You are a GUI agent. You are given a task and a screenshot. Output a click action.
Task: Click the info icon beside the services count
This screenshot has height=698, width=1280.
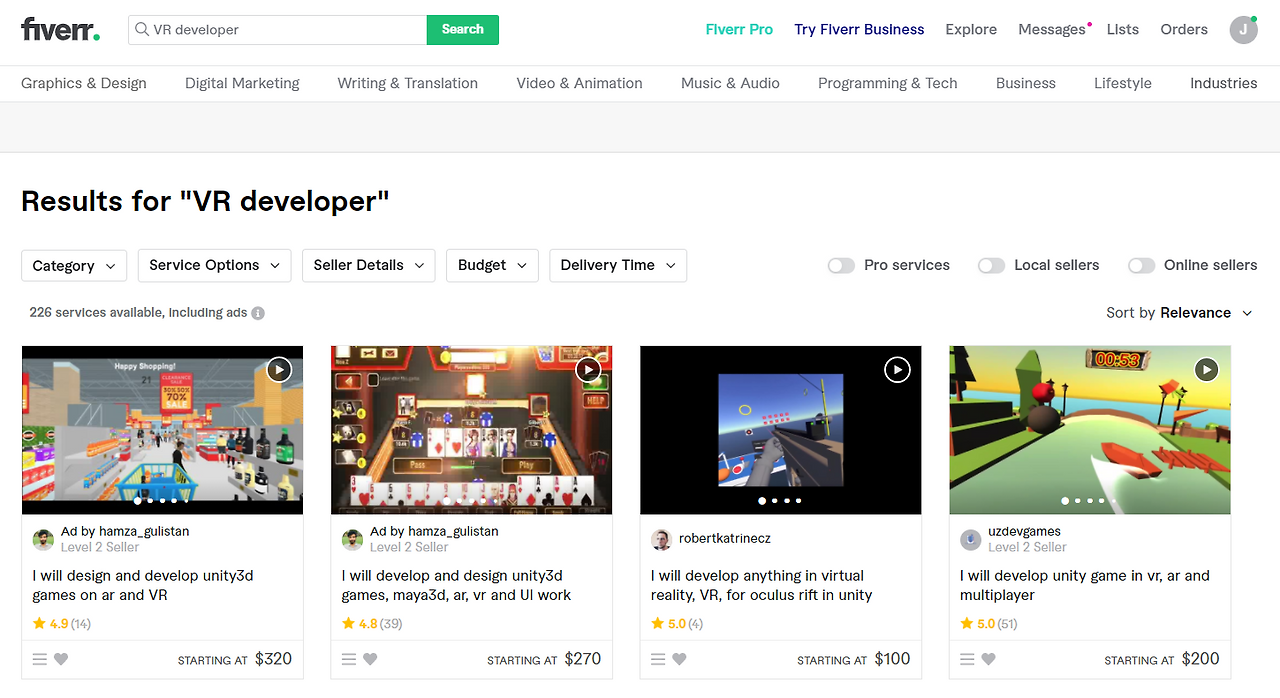[258, 313]
